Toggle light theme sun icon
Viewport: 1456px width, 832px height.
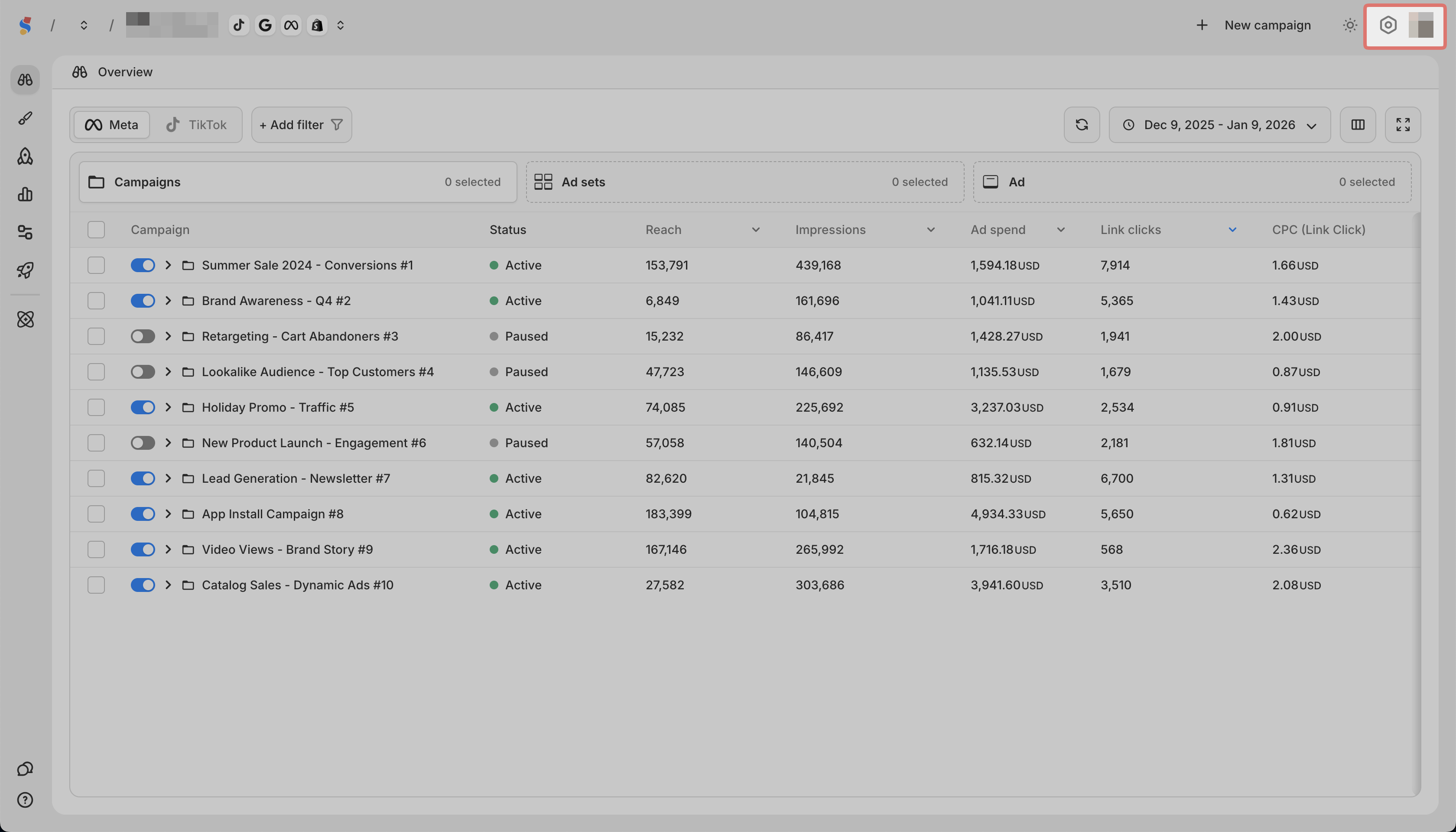click(1350, 25)
